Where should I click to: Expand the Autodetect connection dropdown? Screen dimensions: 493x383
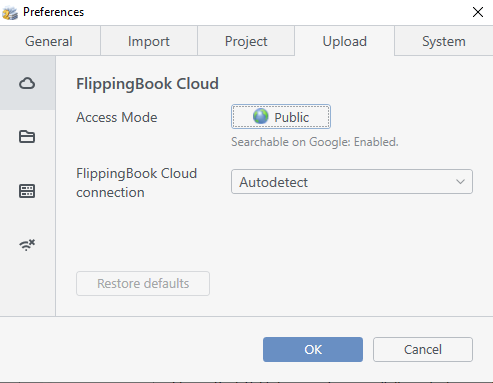point(352,182)
